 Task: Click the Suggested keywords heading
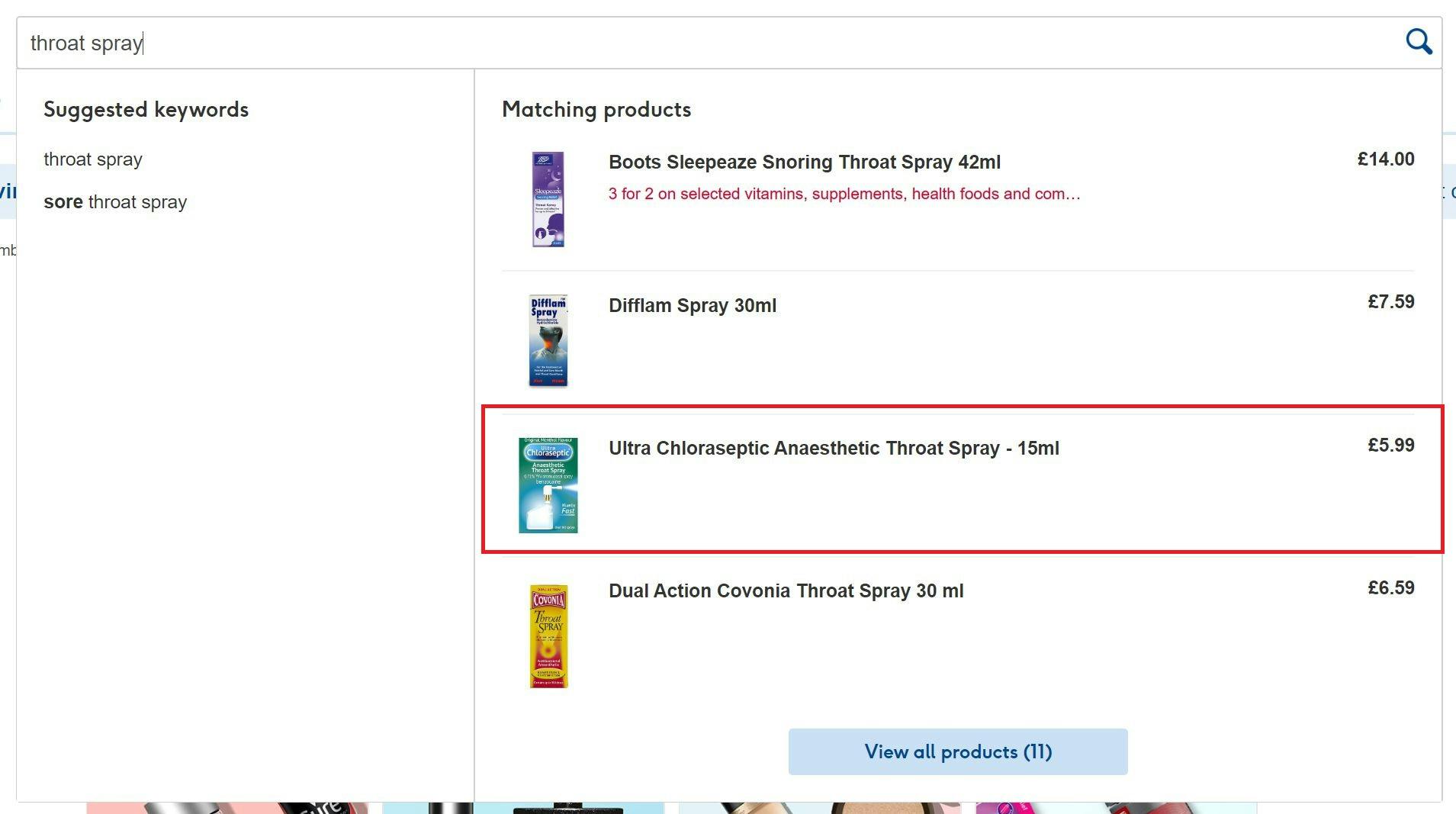146,110
